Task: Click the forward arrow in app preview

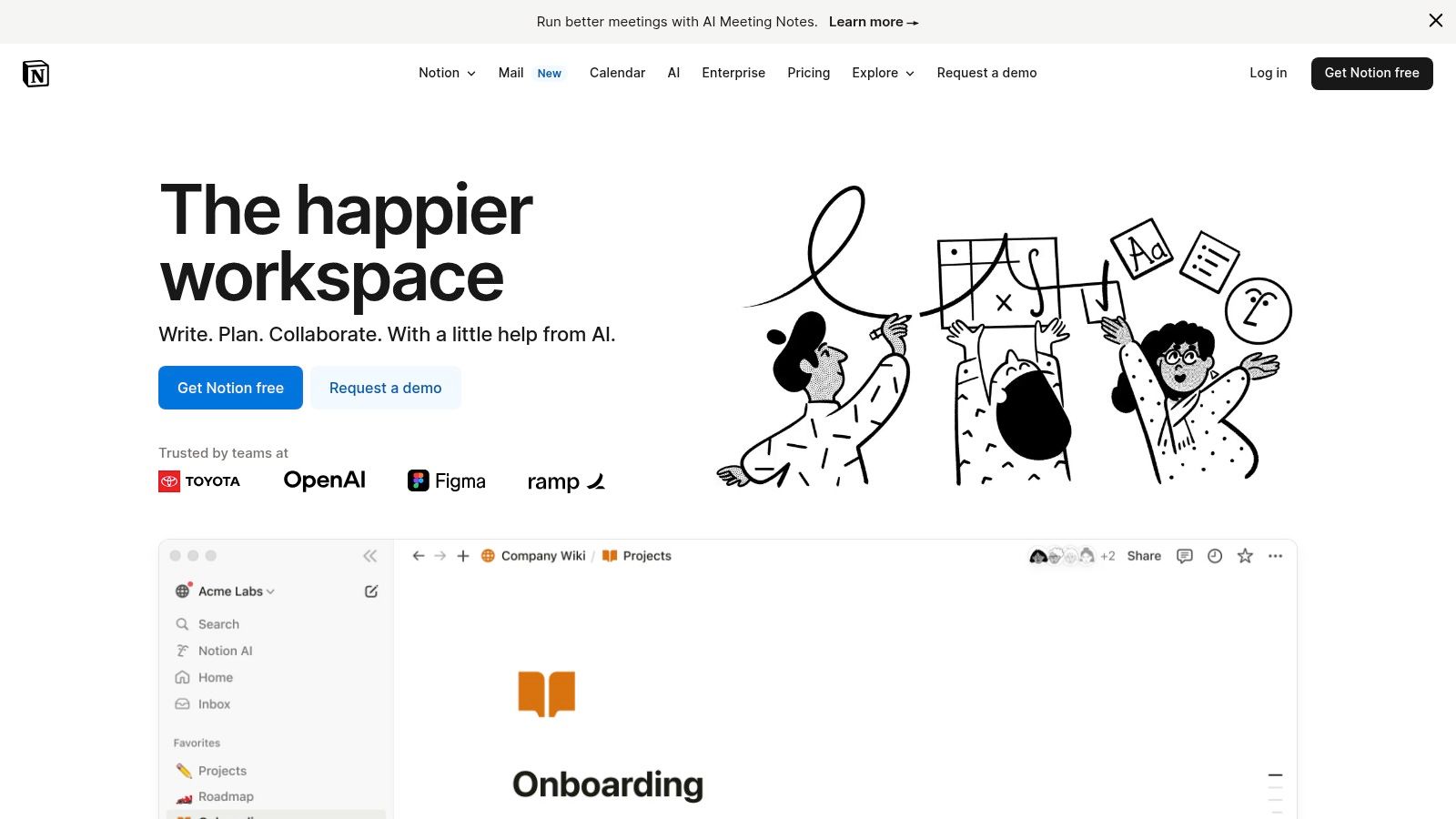Action: point(440,556)
